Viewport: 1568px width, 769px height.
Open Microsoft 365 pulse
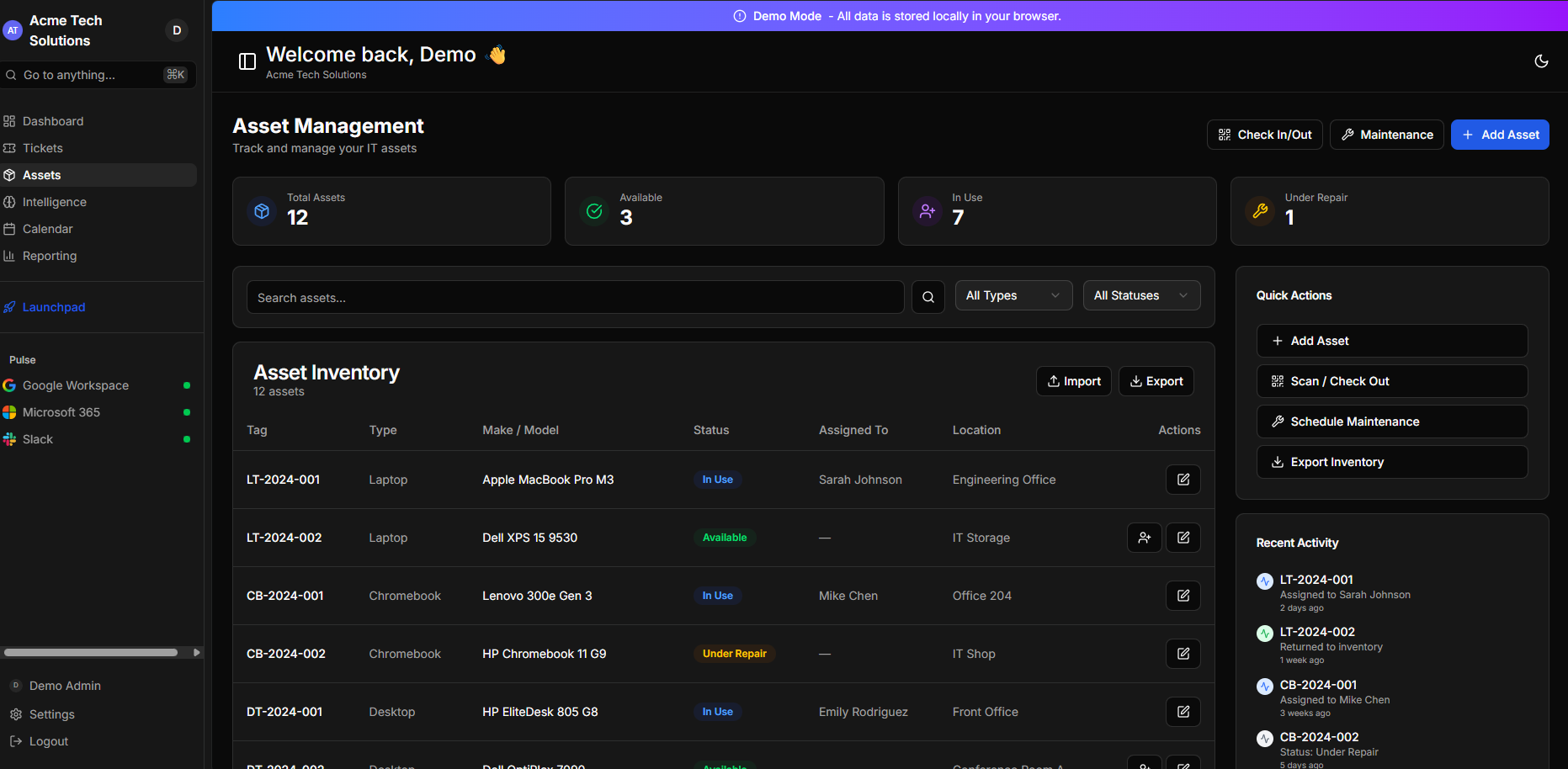tap(98, 412)
